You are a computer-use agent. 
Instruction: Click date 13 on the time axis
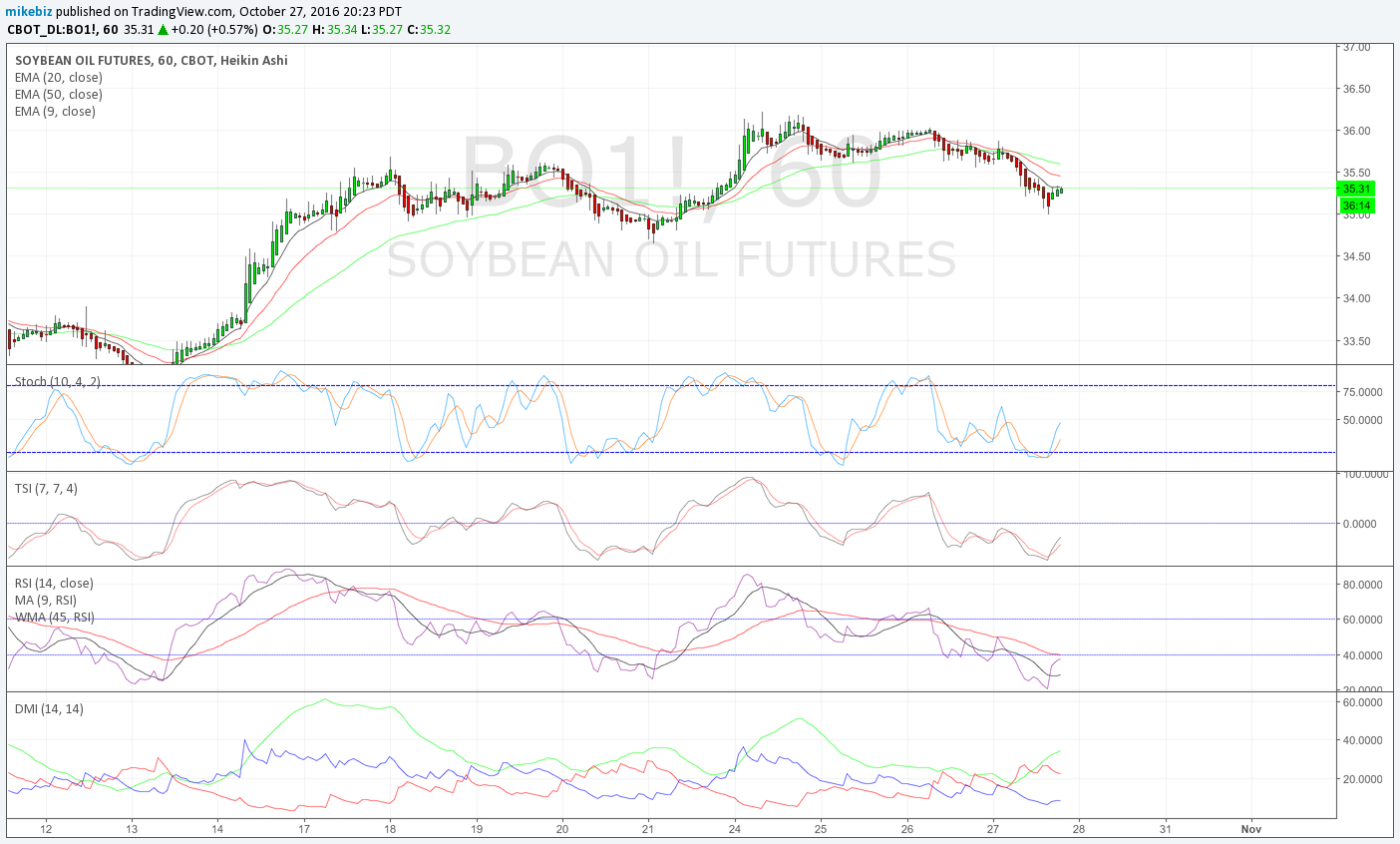click(132, 829)
